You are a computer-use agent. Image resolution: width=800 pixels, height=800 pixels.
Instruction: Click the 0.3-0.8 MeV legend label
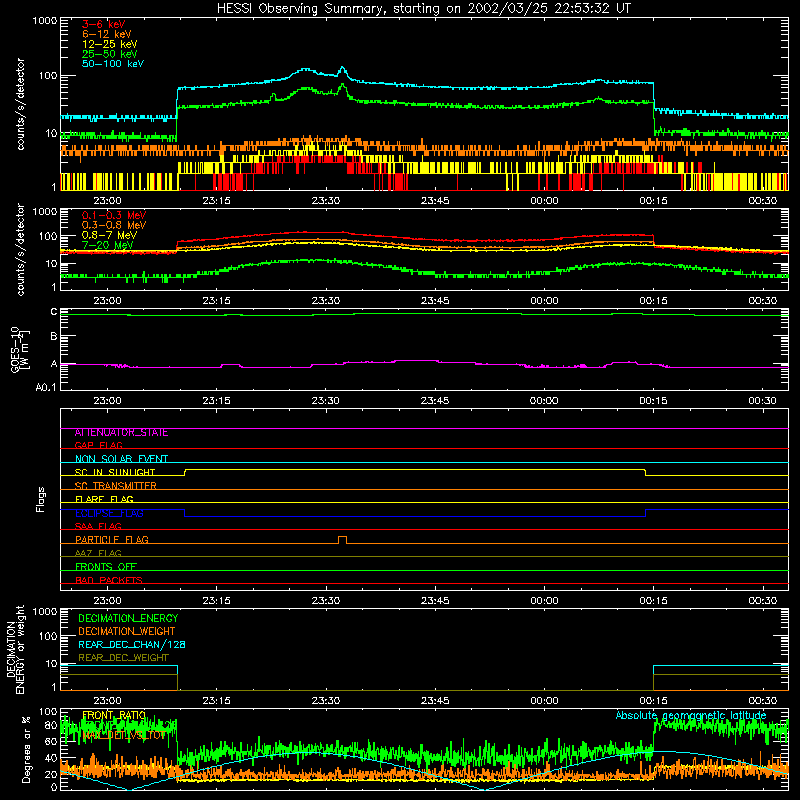pos(114,225)
